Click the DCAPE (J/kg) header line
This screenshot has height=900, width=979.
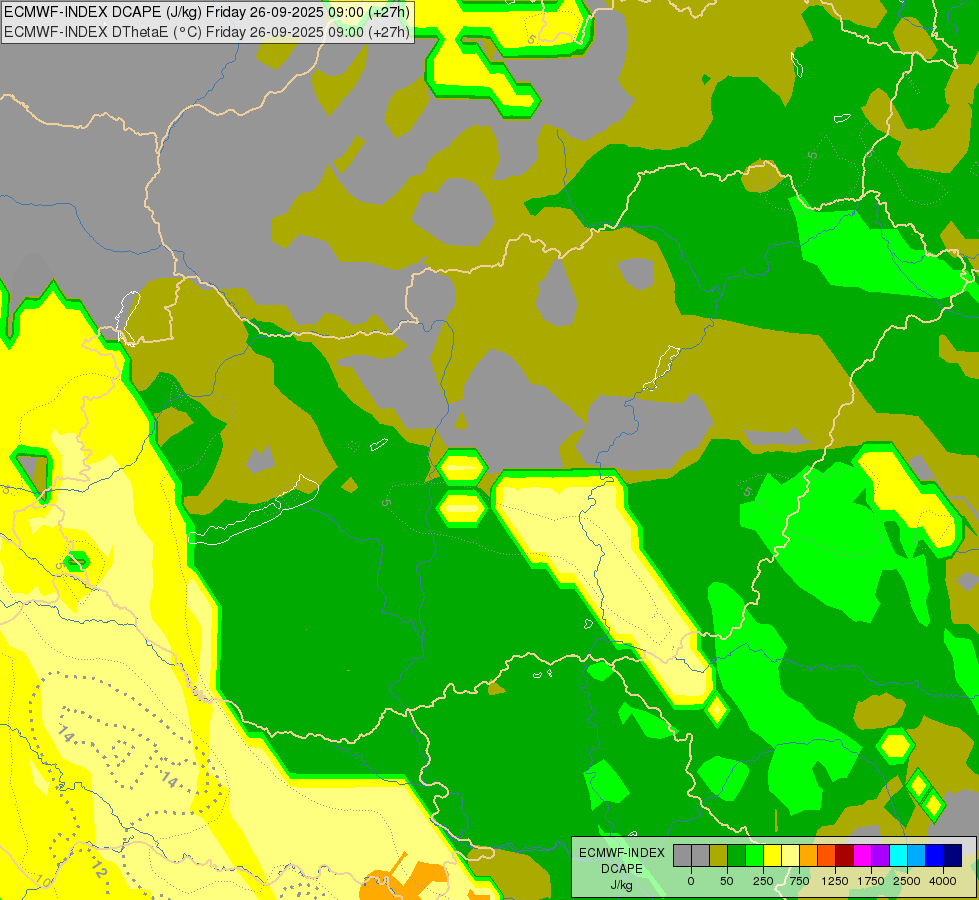point(207,12)
